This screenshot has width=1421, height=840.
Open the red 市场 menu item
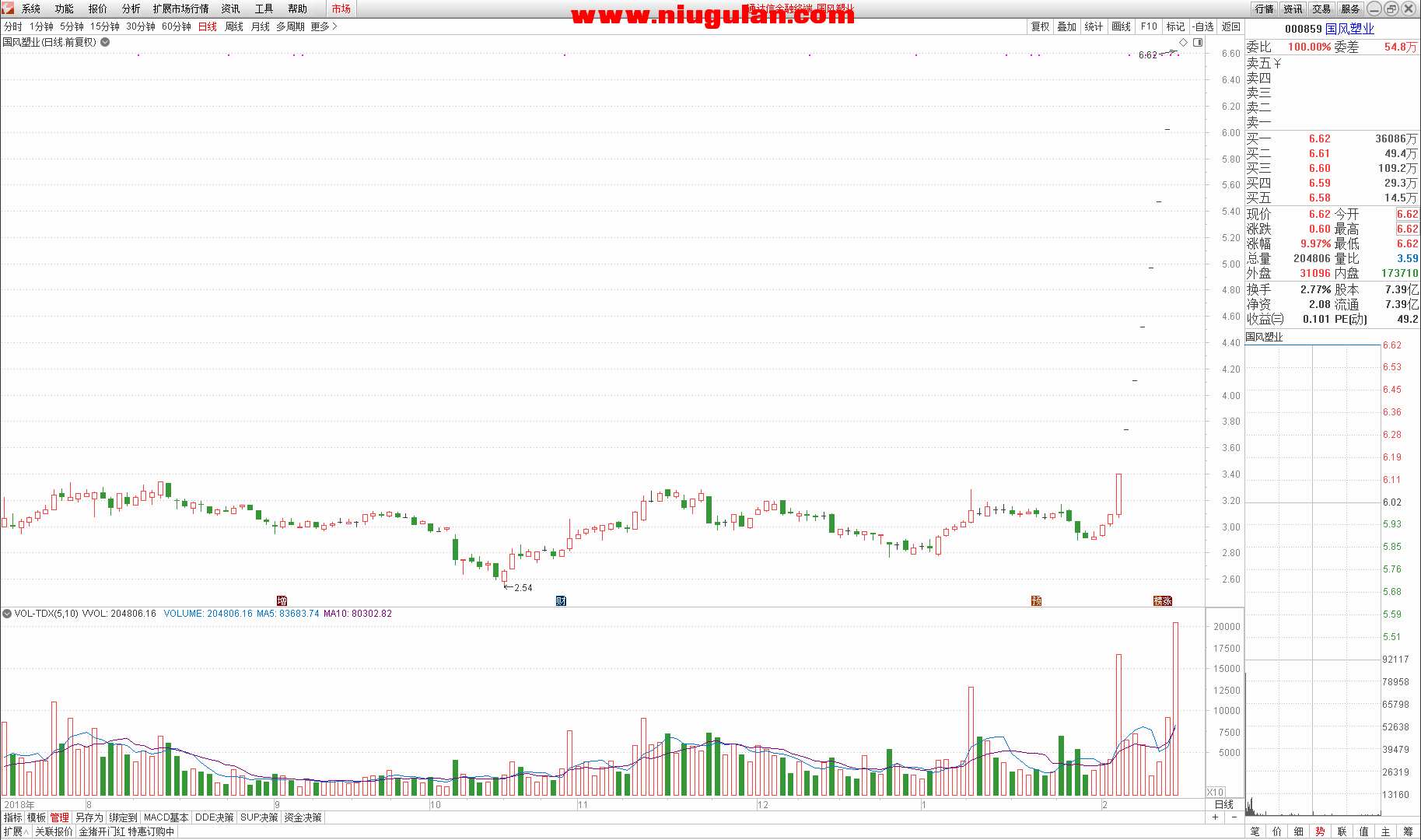pyautogui.click(x=341, y=9)
